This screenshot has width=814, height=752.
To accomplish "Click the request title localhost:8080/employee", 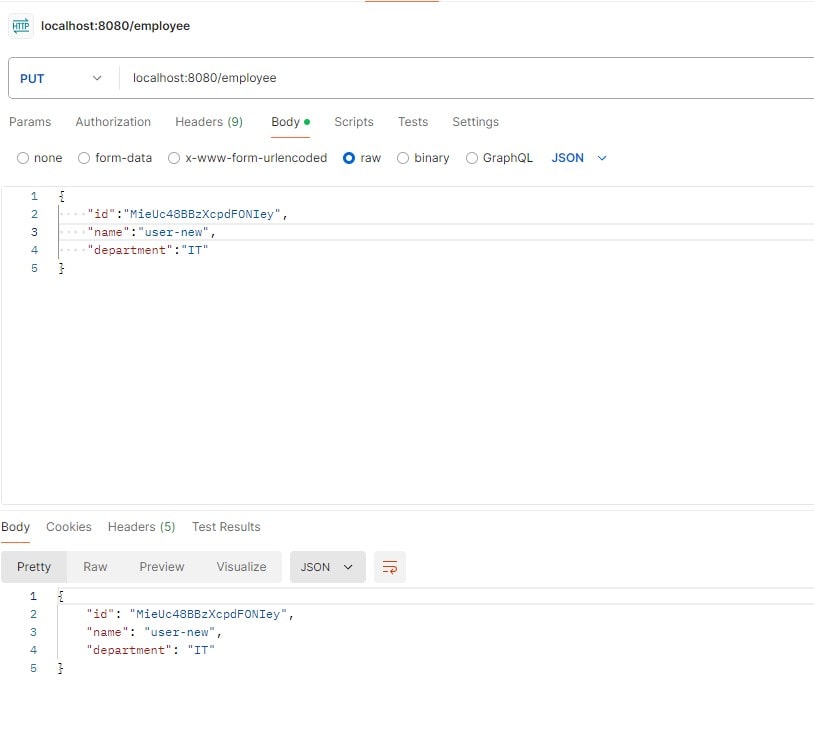I will [115, 26].
